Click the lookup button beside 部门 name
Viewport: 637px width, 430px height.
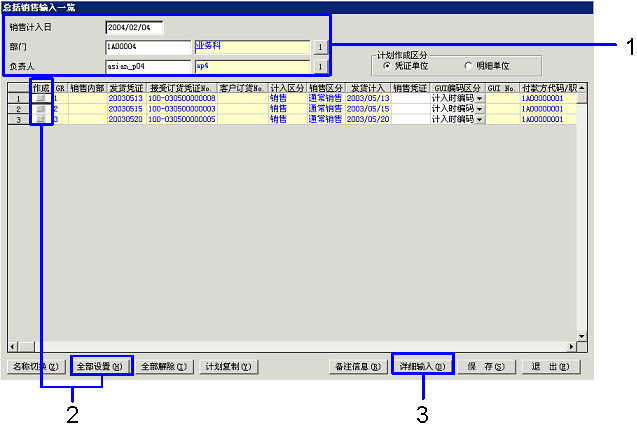pos(320,47)
